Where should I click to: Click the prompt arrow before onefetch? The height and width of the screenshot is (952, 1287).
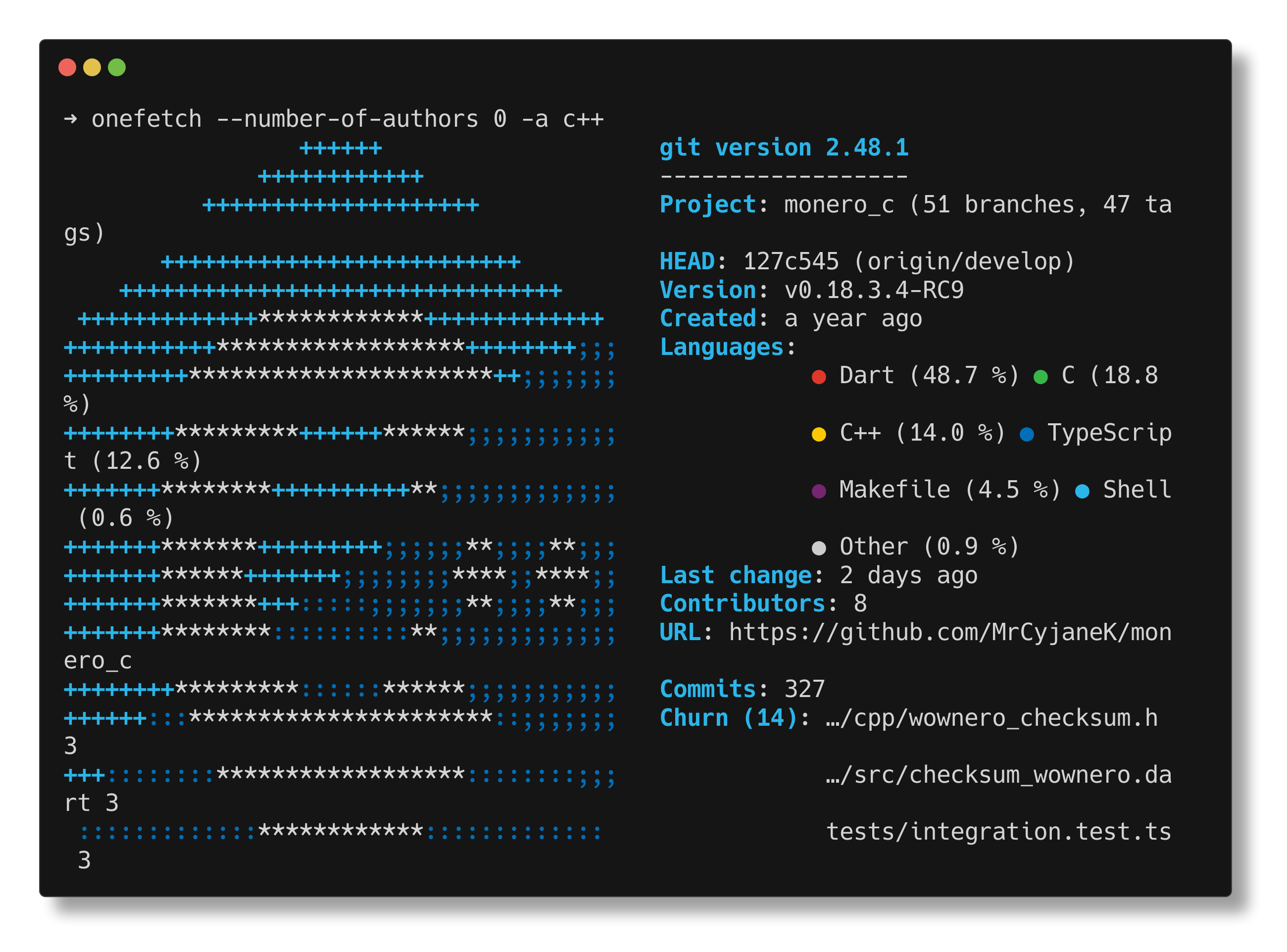pyautogui.click(x=70, y=119)
